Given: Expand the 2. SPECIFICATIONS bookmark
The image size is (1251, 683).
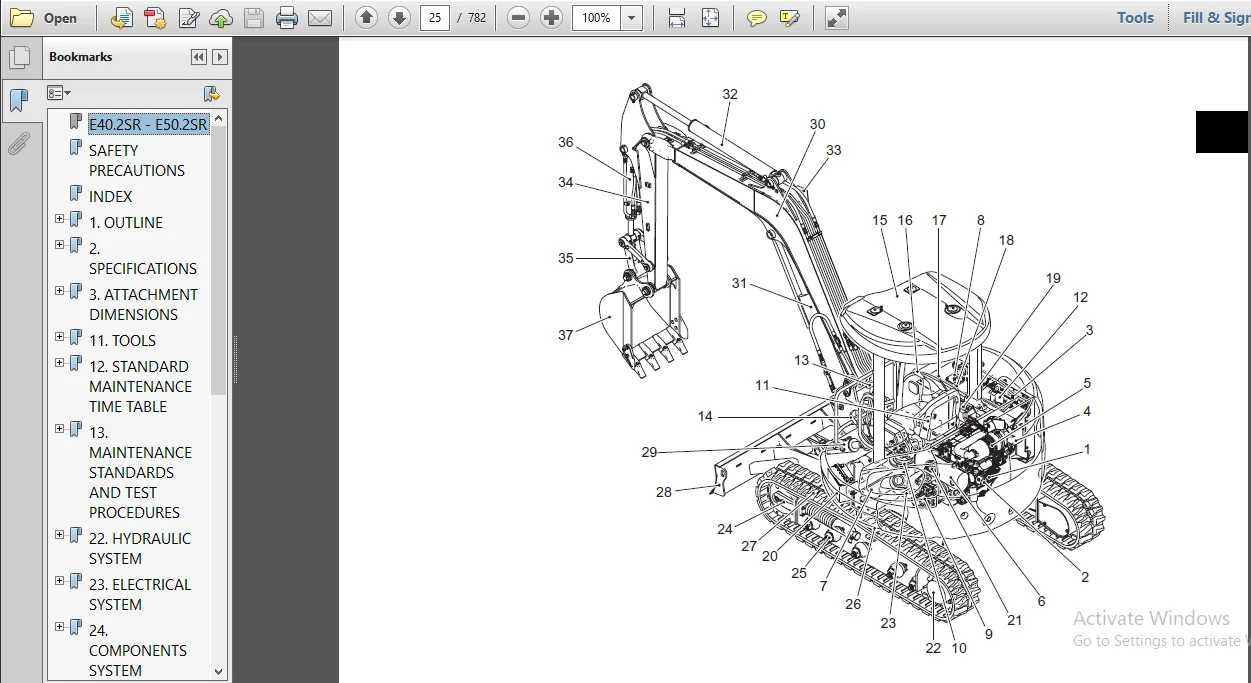Looking at the screenshot, I should (x=59, y=245).
